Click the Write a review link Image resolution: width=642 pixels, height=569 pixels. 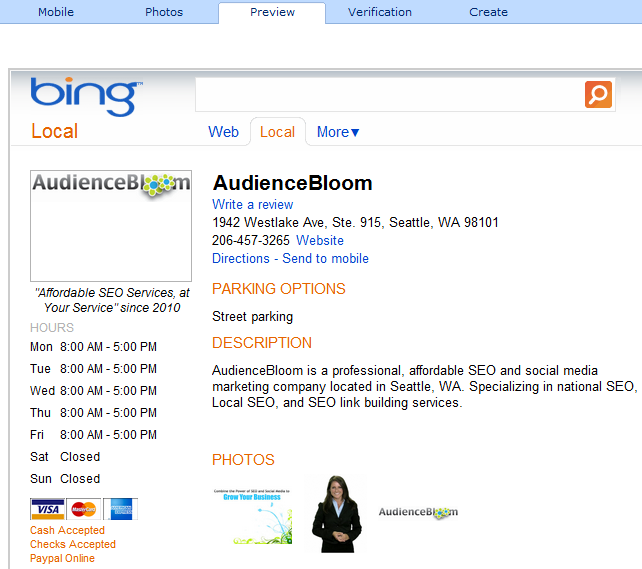pyautogui.click(x=253, y=204)
